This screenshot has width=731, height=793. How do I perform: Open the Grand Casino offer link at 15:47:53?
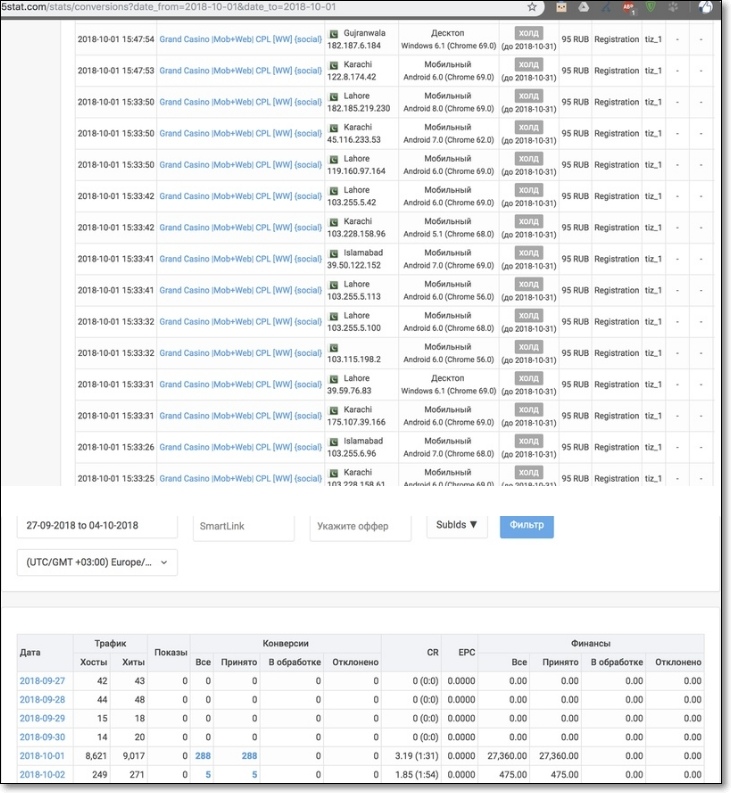pos(240,70)
